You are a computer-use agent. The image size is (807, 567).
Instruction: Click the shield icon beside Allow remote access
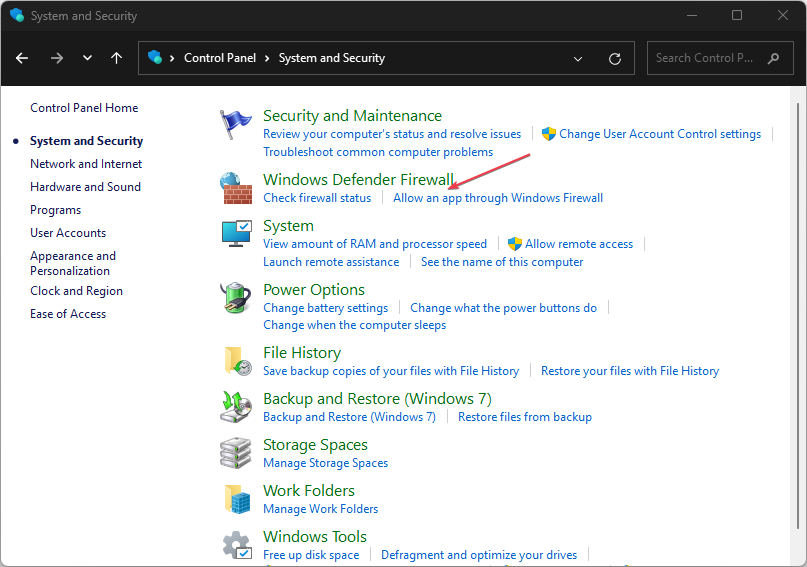[x=514, y=244]
